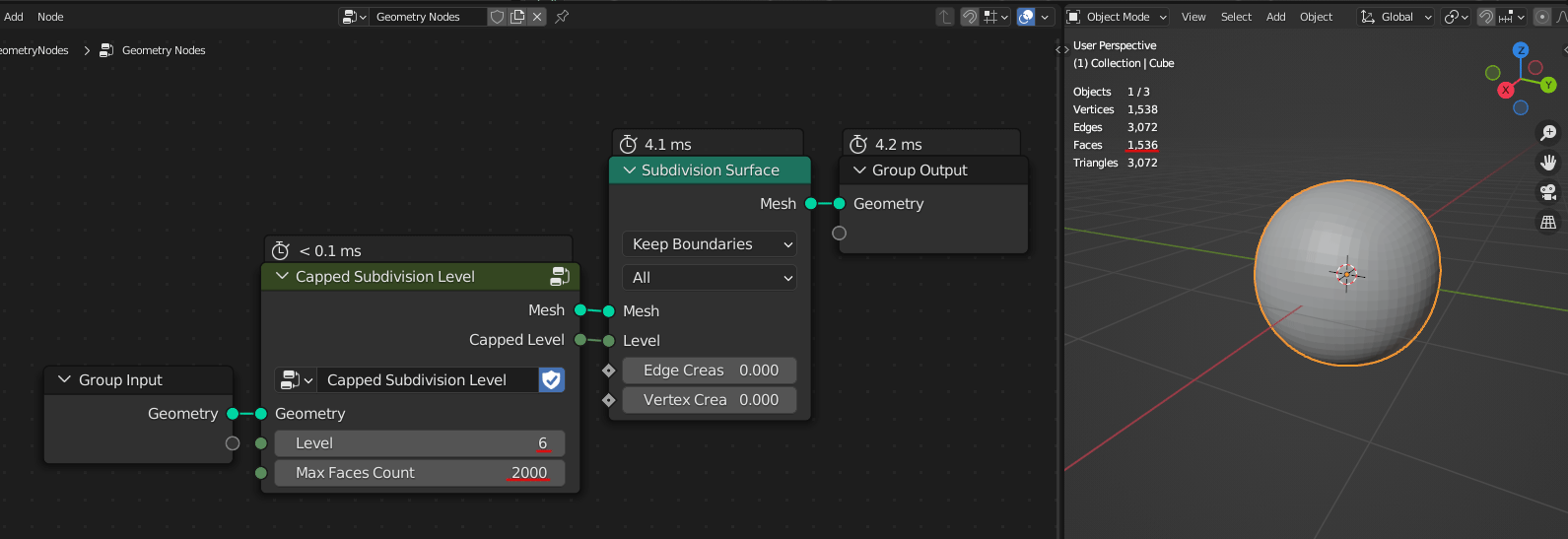The image size is (1568, 539).
Task: Click the Z axis on navigation gizmo
Action: (1521, 50)
